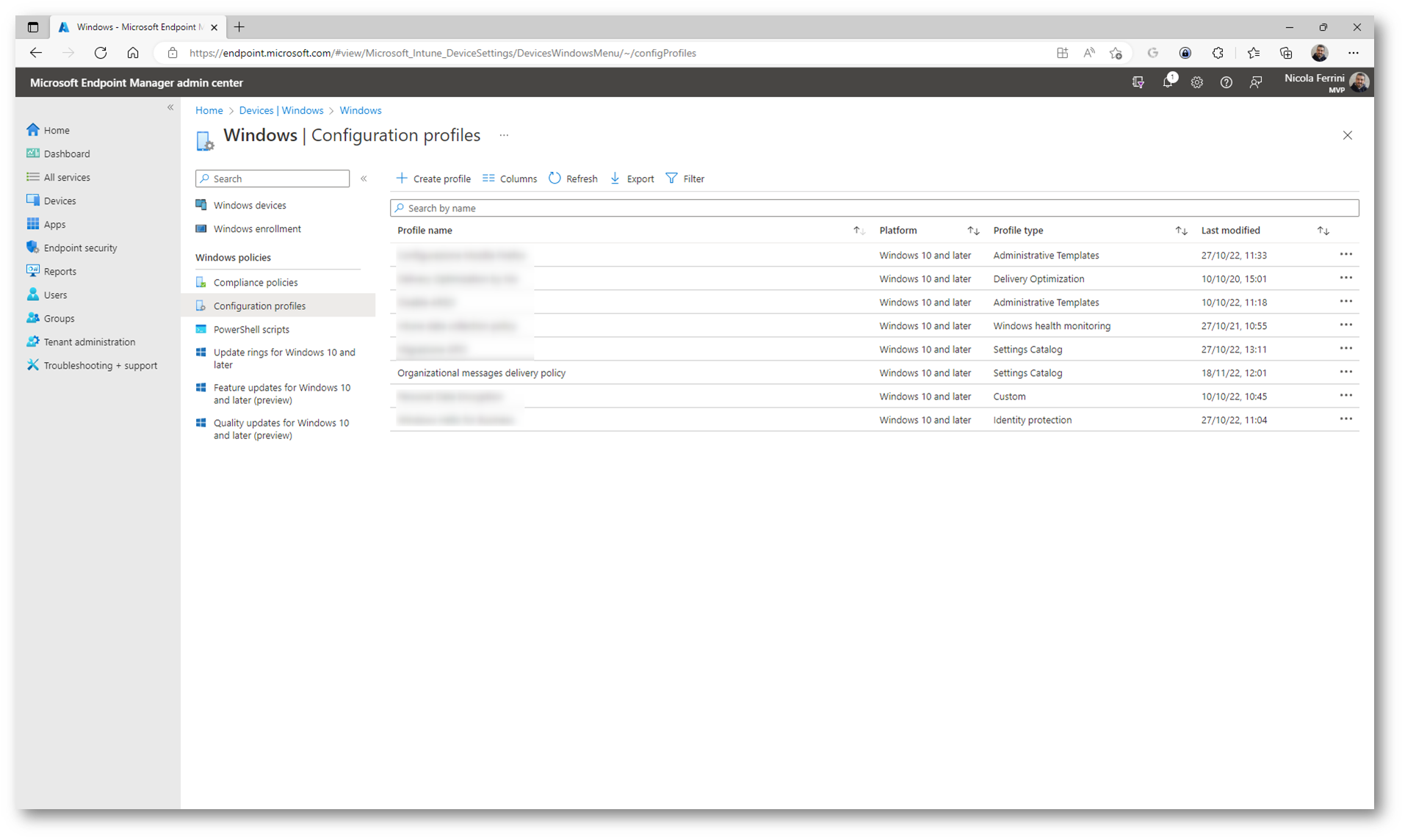
Task: Click the address bar URL
Action: [443, 53]
